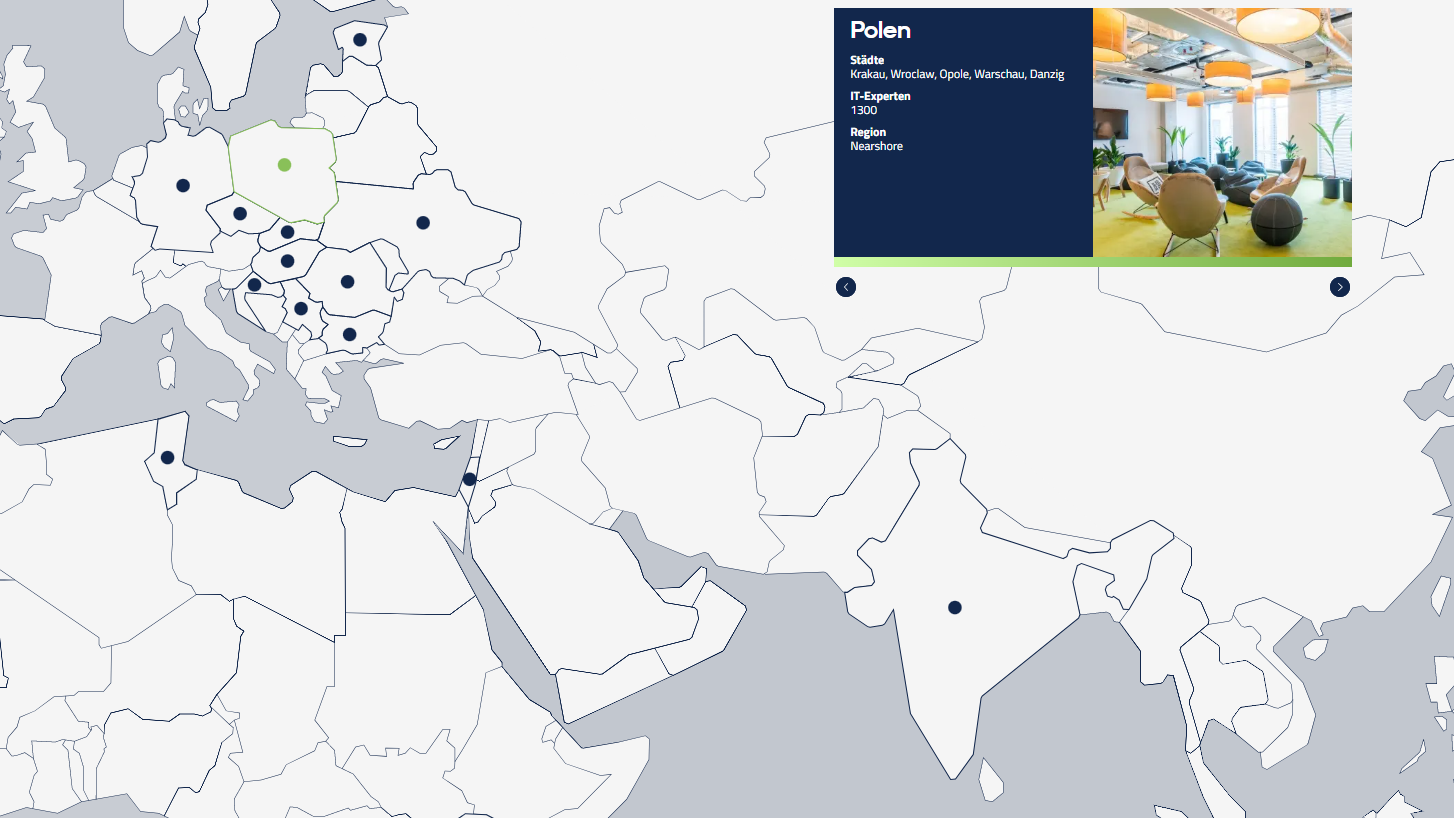The width and height of the screenshot is (1454, 818).
Task: Select the Estonia map marker
Action: pos(360,40)
